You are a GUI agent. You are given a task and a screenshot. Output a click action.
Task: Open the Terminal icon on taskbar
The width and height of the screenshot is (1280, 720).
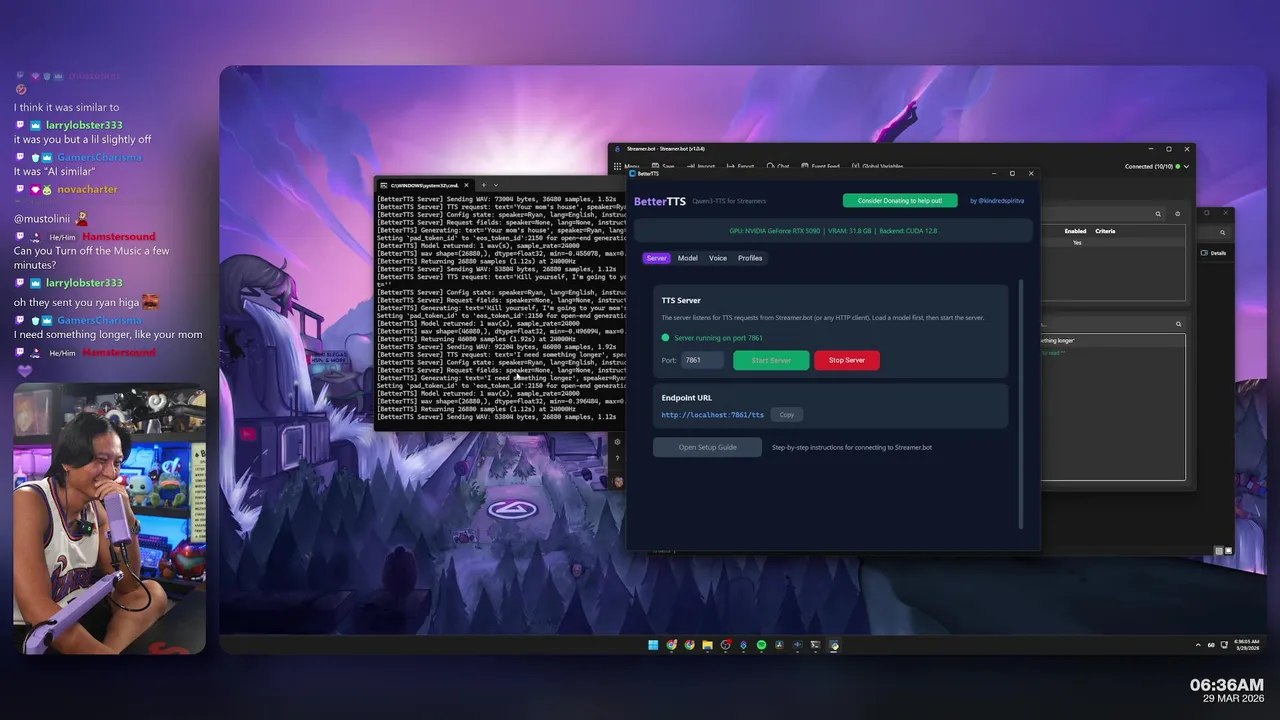point(815,645)
